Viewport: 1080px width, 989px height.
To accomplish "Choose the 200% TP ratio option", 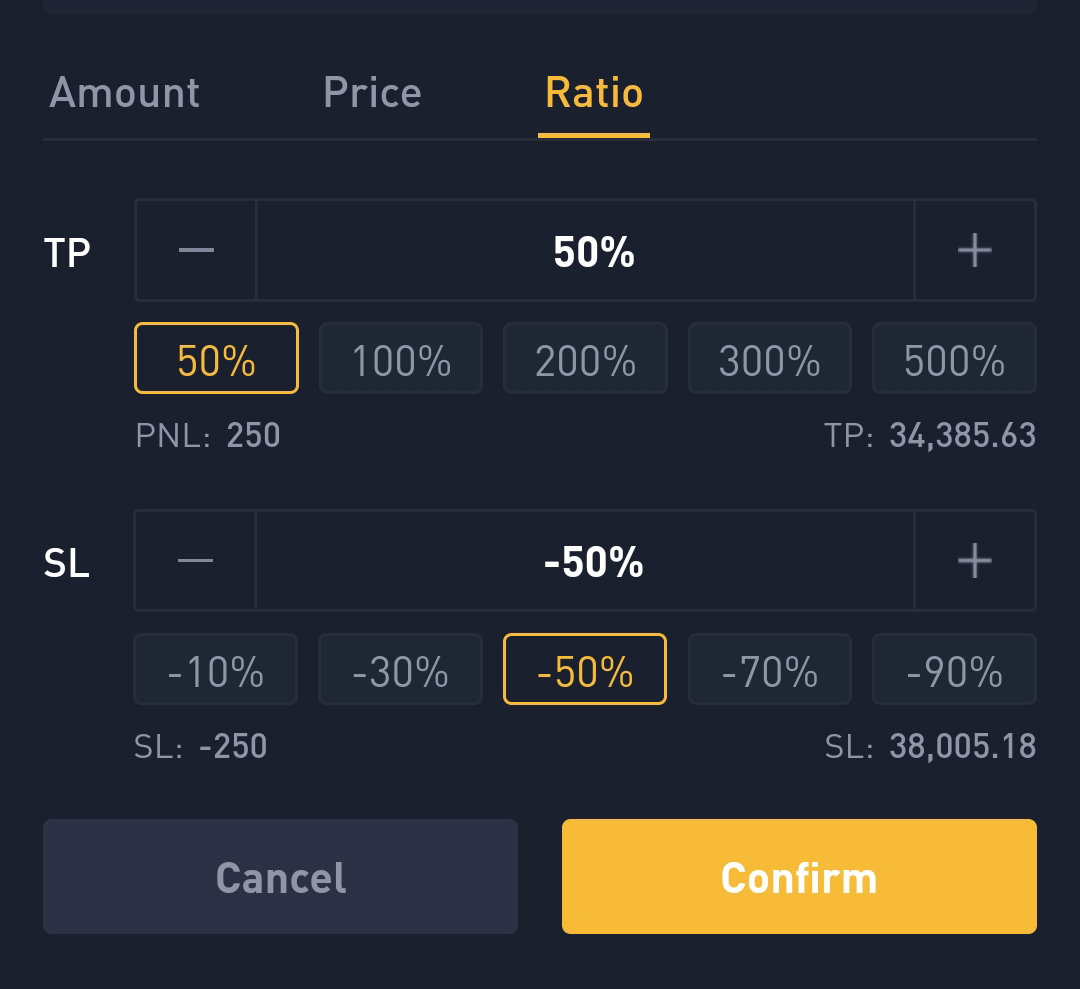I will [585, 358].
